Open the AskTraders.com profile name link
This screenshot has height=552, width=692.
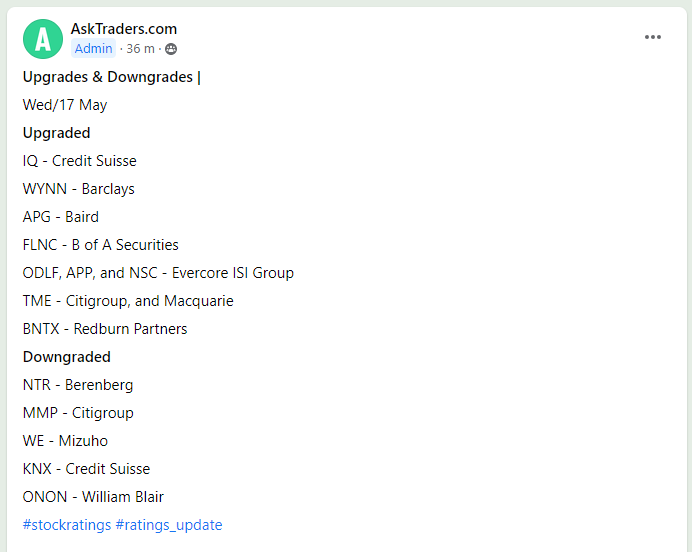(x=124, y=29)
